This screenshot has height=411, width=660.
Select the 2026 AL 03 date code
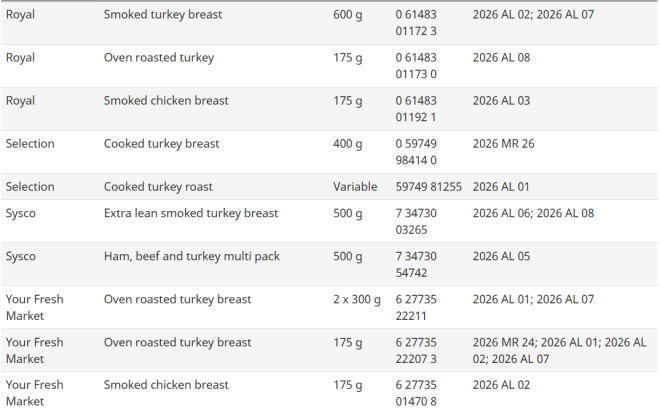(501, 101)
